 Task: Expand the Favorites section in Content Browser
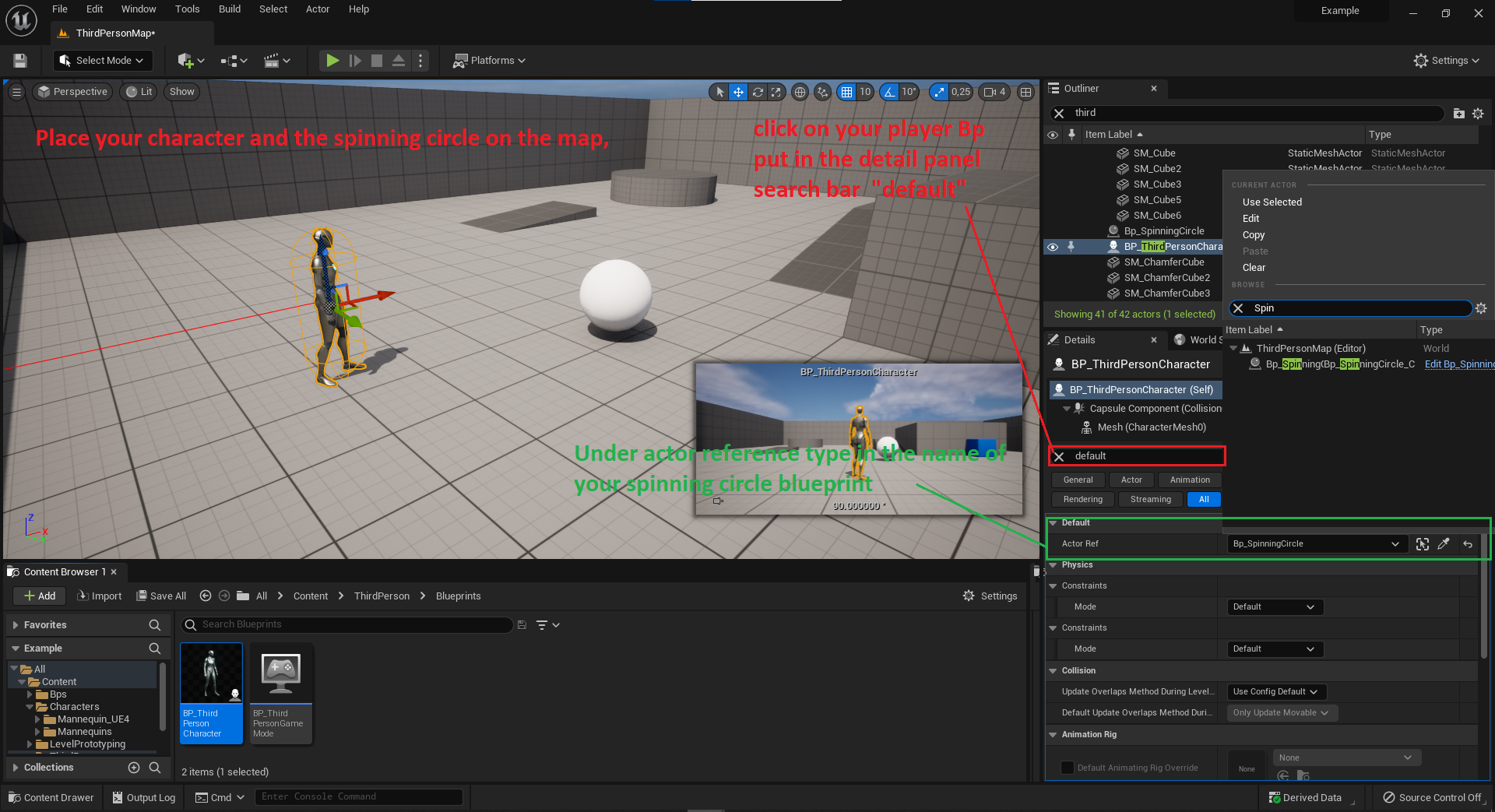[16, 625]
